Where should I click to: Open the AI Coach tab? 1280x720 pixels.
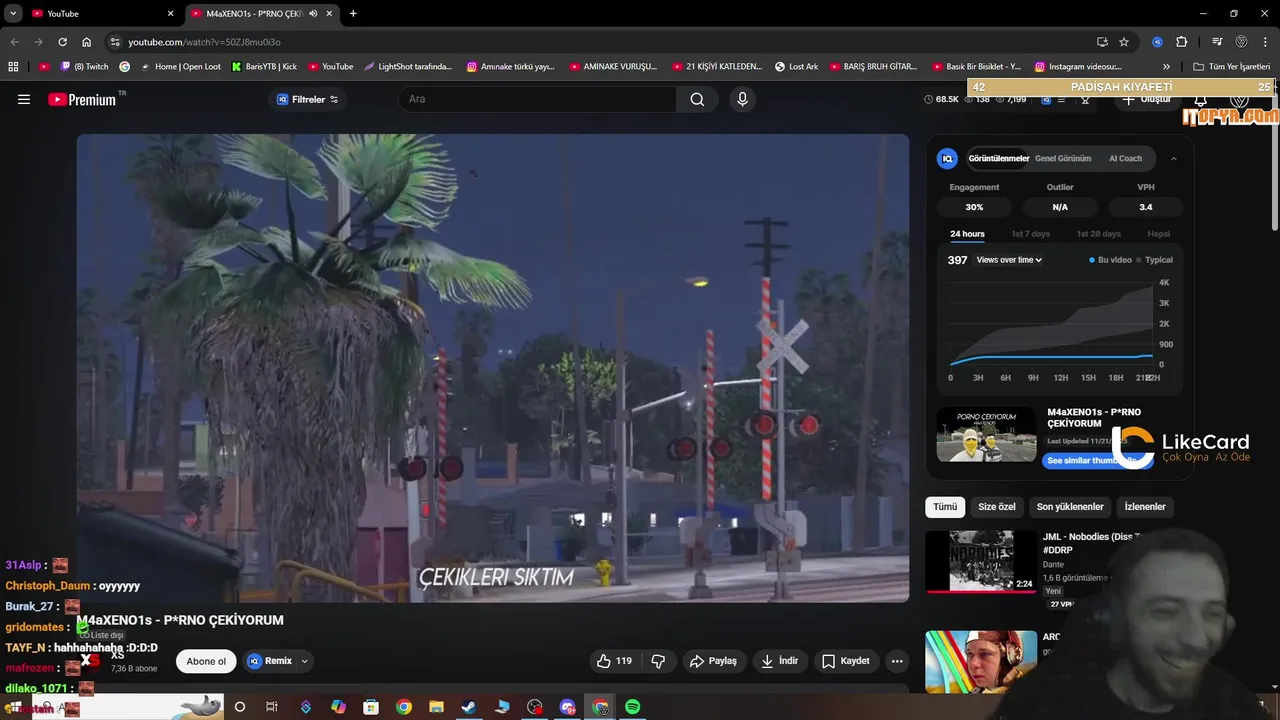pyautogui.click(x=1125, y=158)
